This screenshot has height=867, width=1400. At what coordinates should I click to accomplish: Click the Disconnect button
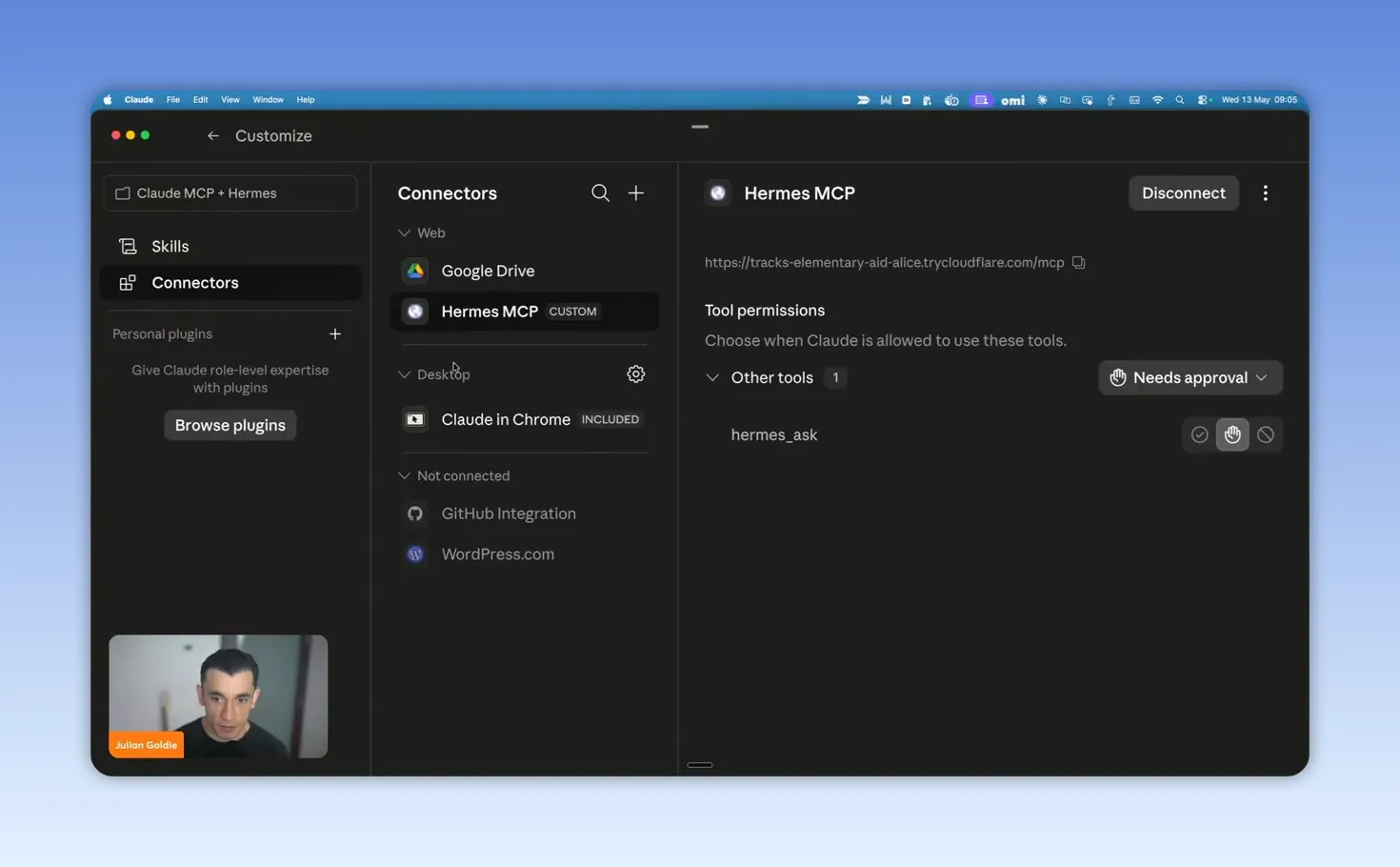1183,193
